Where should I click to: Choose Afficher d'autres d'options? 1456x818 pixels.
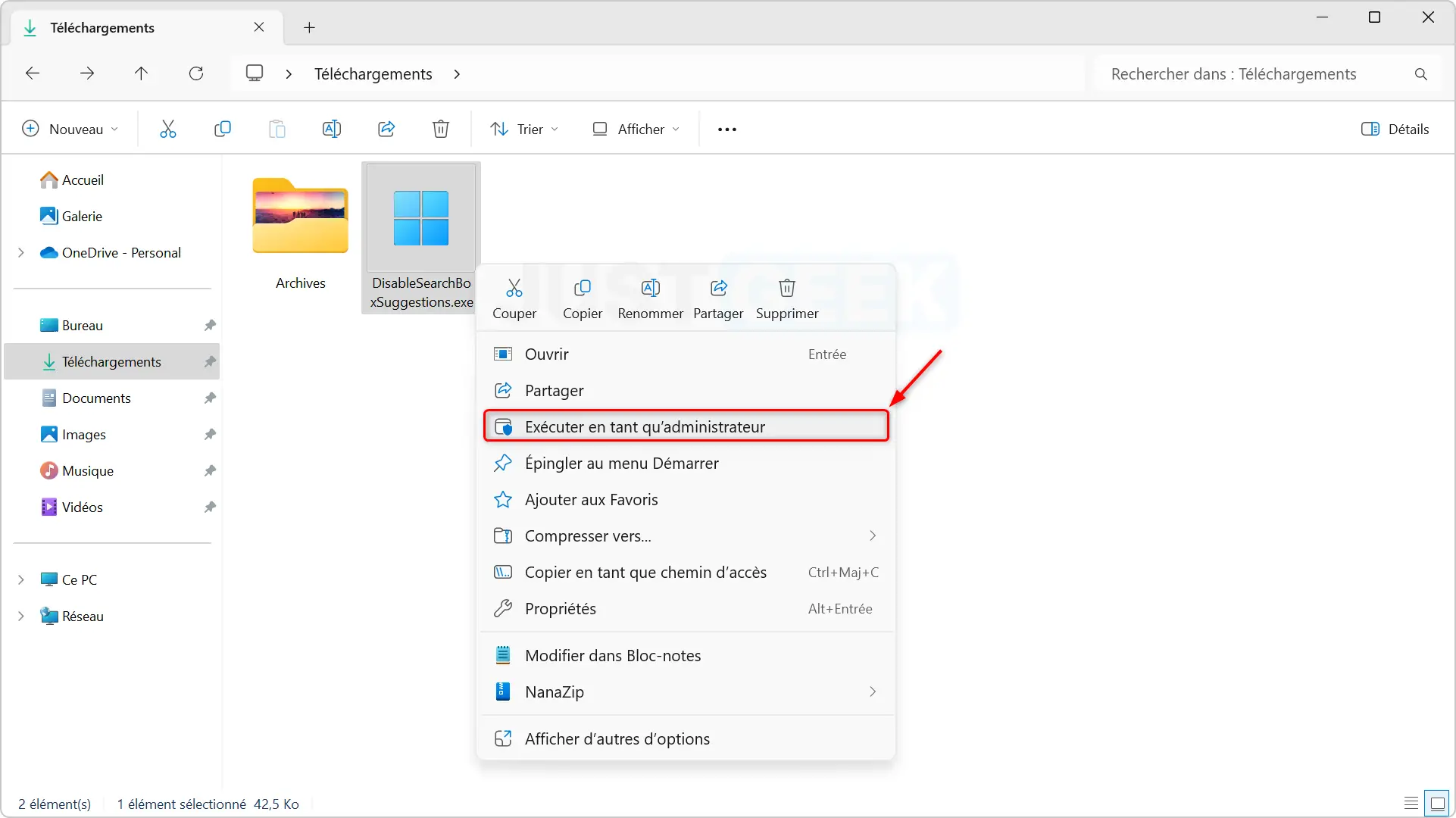[686, 739]
